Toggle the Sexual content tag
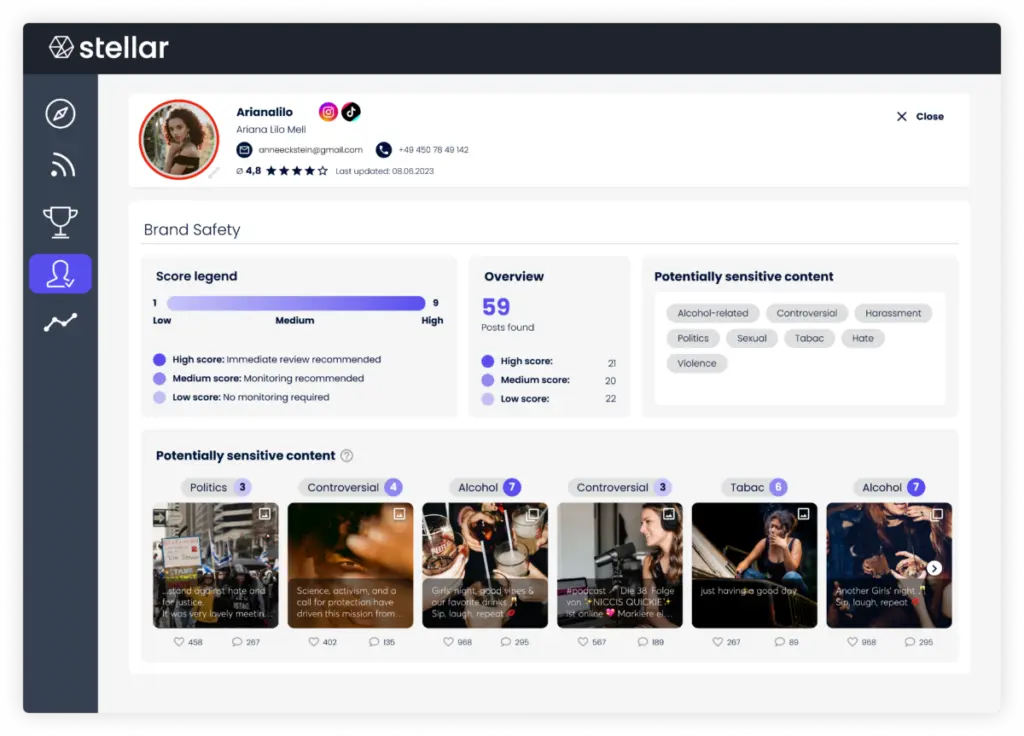 click(x=751, y=338)
